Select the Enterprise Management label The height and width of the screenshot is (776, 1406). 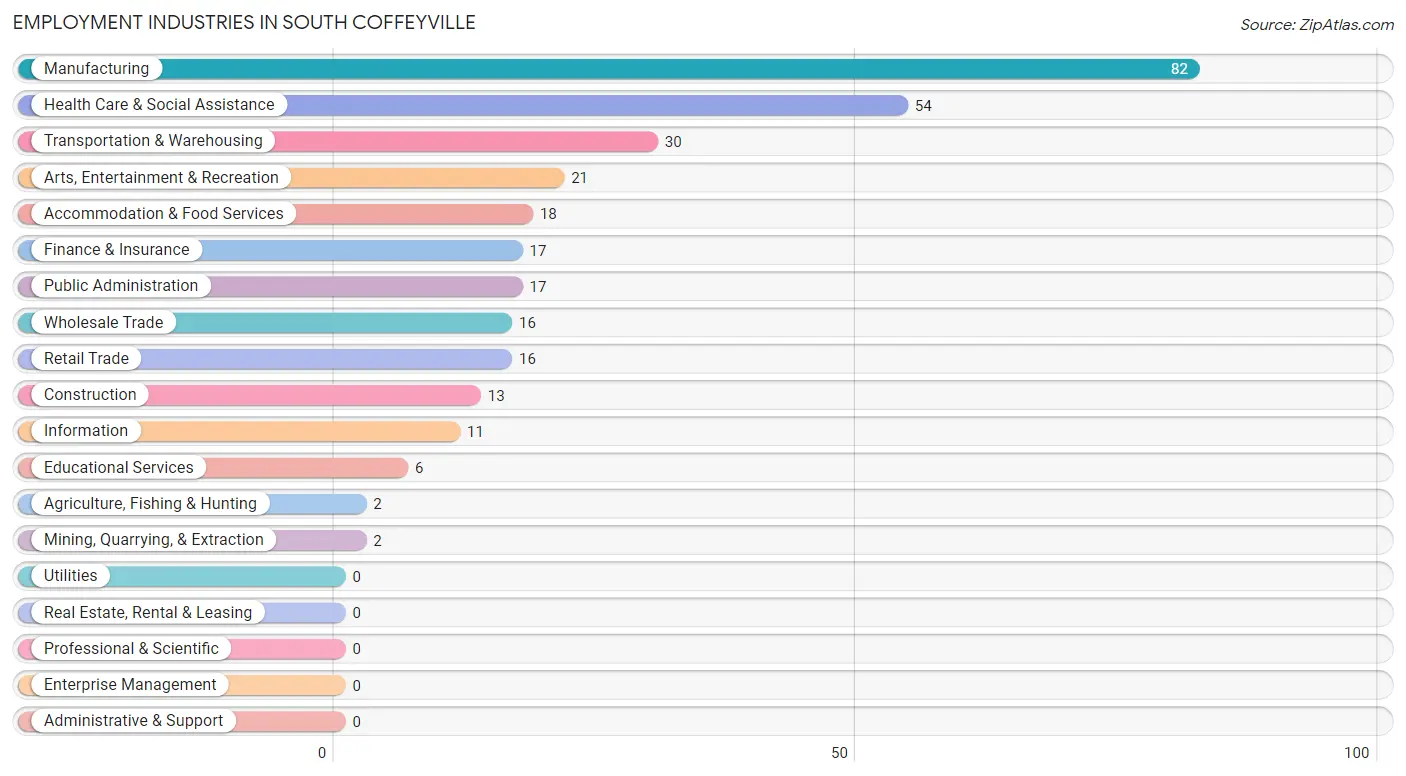tap(130, 685)
